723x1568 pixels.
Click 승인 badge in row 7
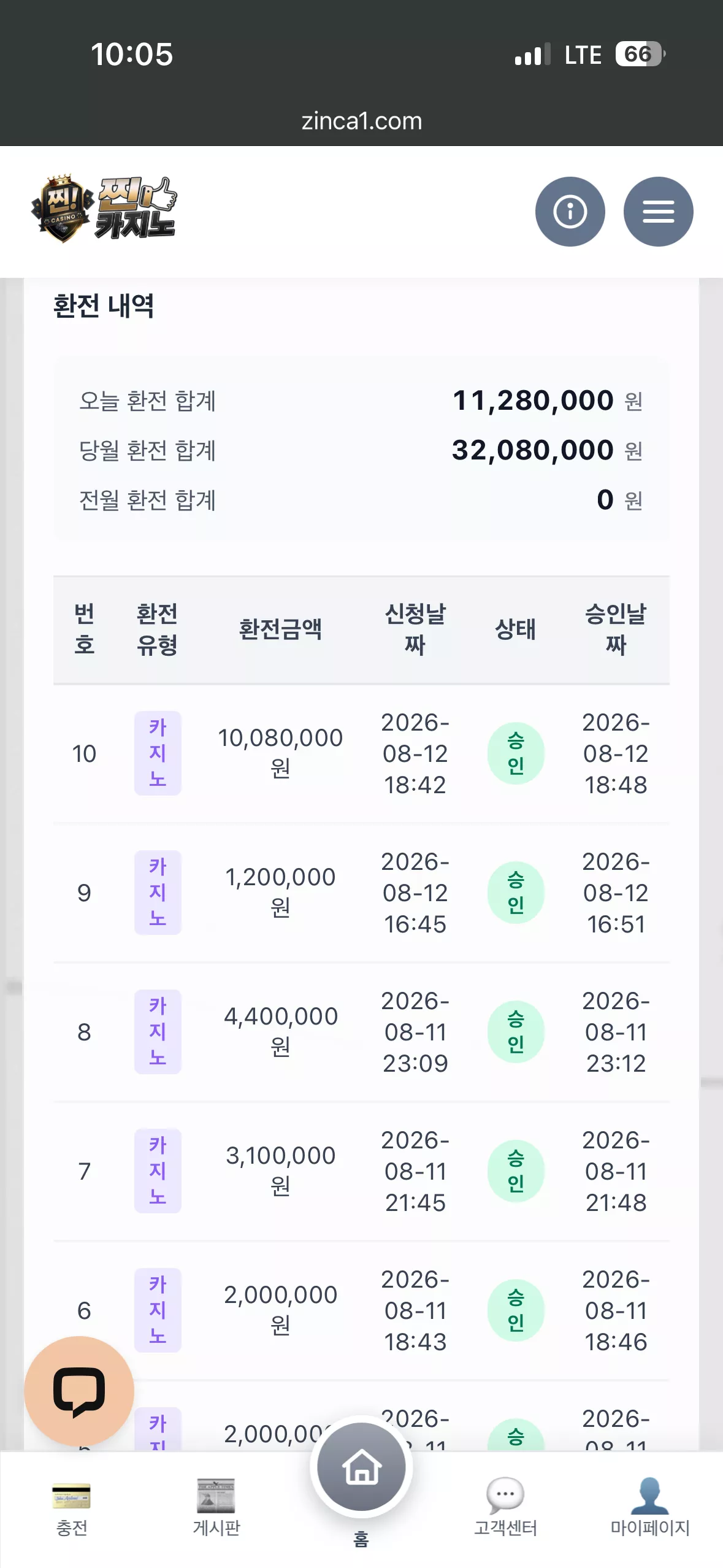[516, 1171]
